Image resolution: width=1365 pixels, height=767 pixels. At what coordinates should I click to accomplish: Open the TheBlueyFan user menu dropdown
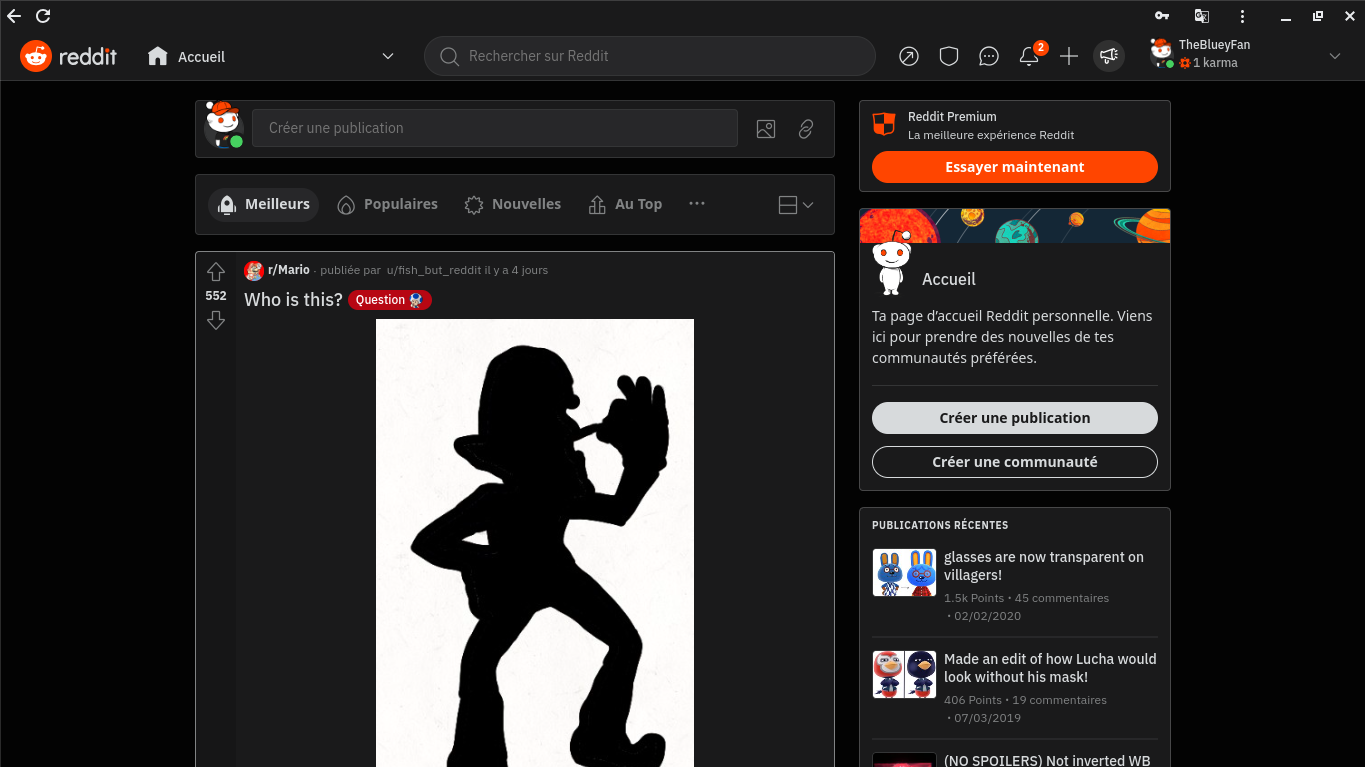click(1335, 57)
